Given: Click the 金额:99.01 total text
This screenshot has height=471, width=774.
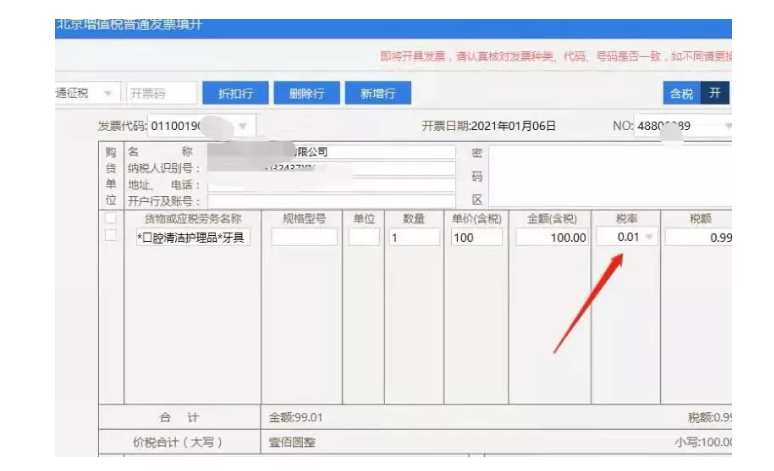Looking at the screenshot, I should tap(295, 418).
